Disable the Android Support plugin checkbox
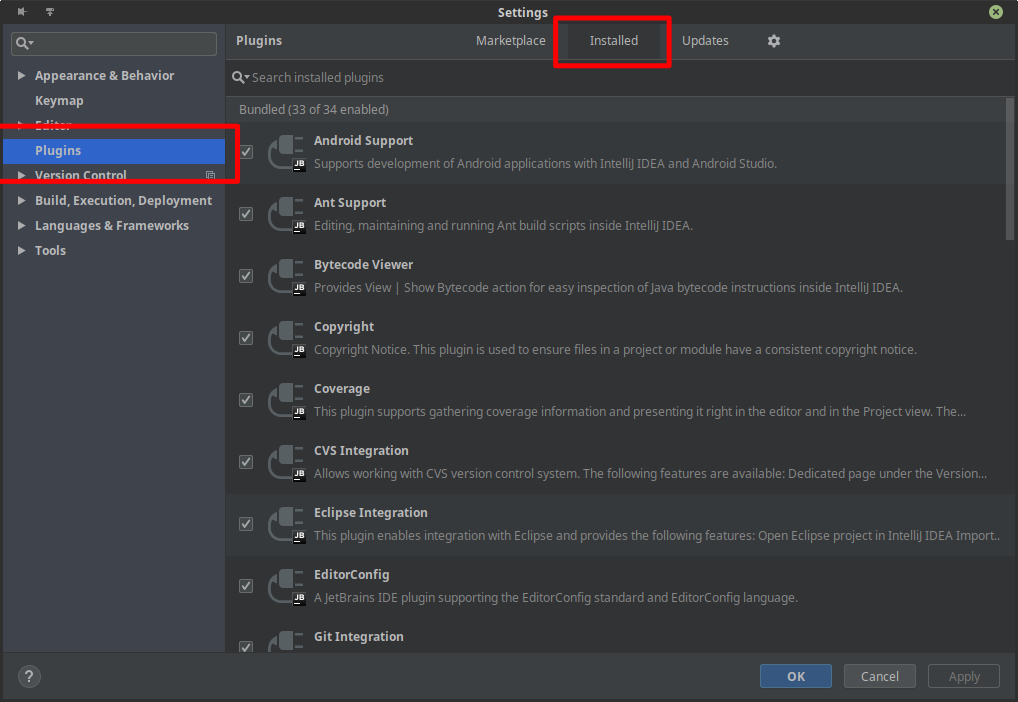Image resolution: width=1018 pixels, height=702 pixels. [246, 152]
